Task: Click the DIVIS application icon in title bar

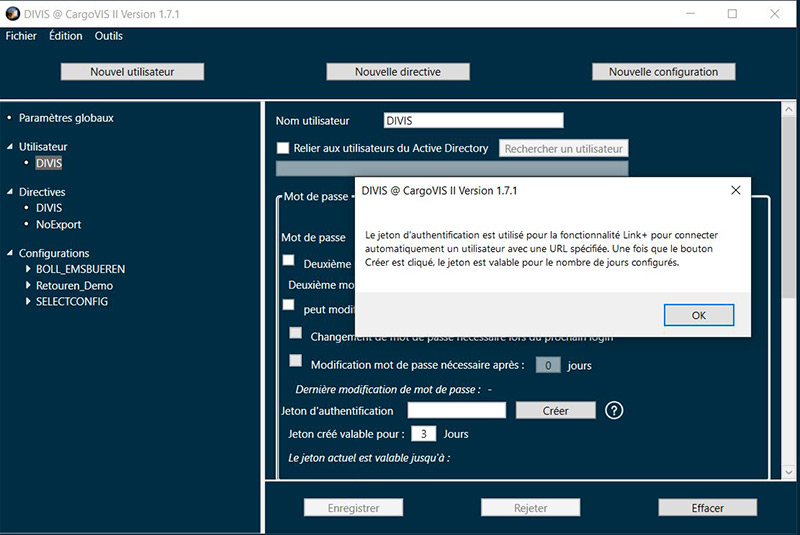Action: (x=13, y=14)
